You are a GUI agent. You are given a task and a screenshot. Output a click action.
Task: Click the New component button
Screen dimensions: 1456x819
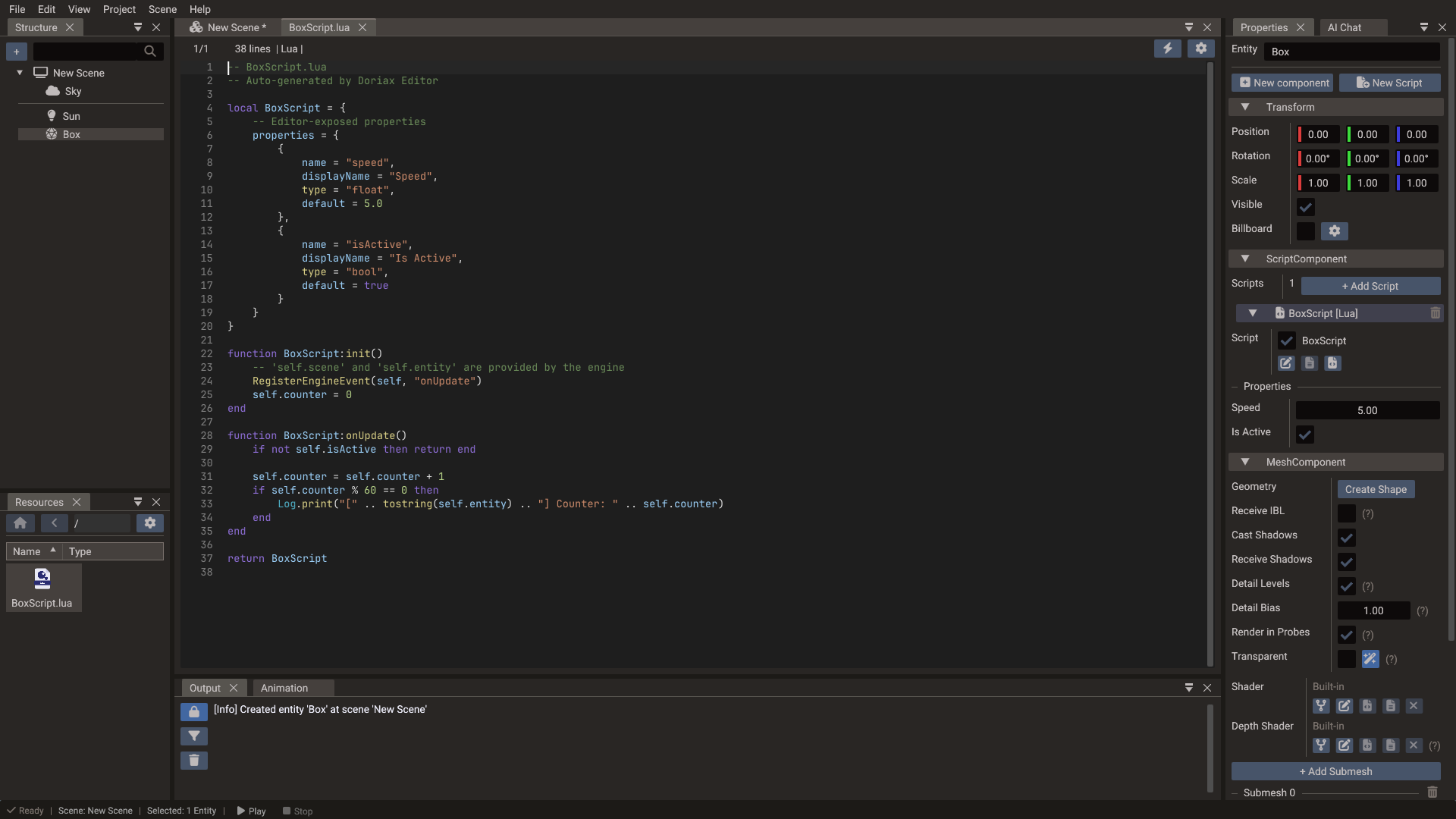[1284, 83]
